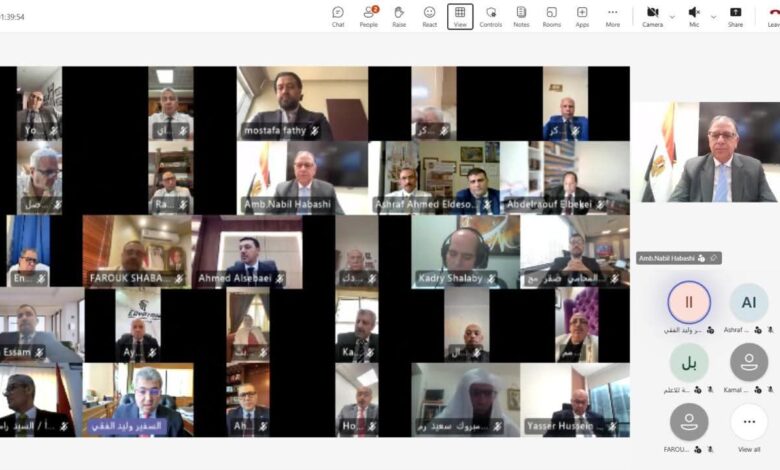The height and width of the screenshot is (470, 780).
Task: Expand the Camera options dropdown arrow
Action: 672,16
